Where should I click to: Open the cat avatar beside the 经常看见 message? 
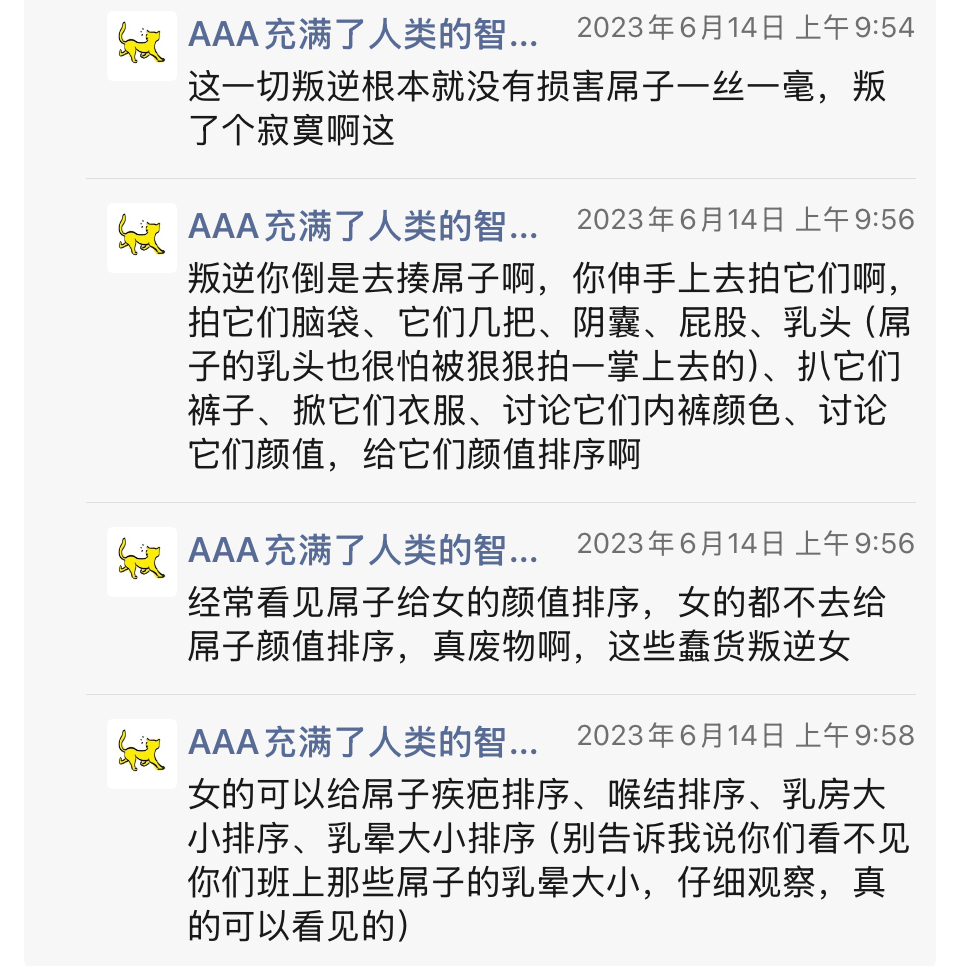141,562
